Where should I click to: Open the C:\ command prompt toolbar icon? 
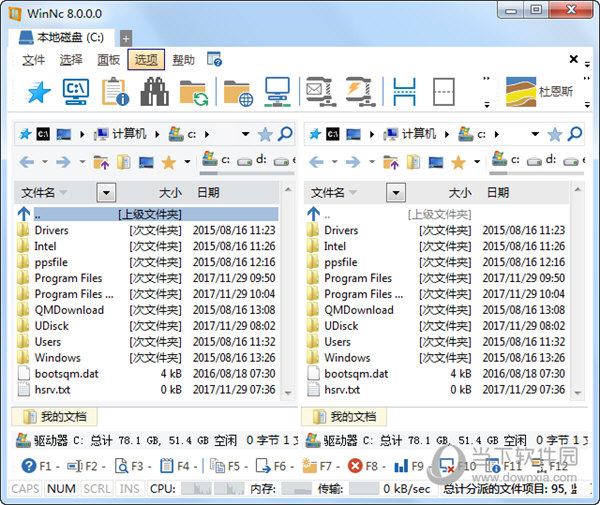[76, 92]
